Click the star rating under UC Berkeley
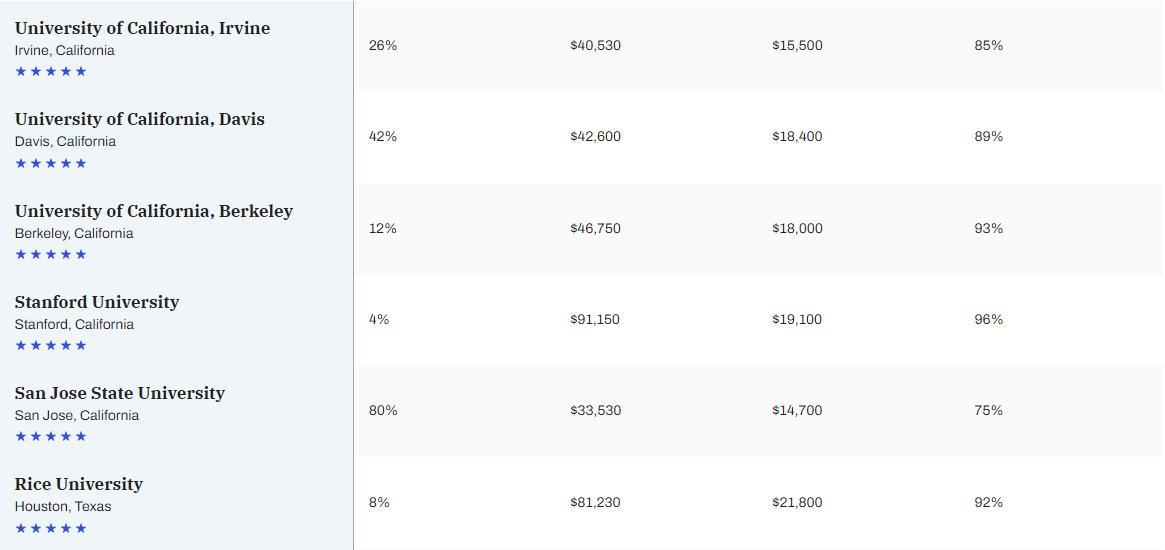This screenshot has width=1165, height=550. coord(51,254)
